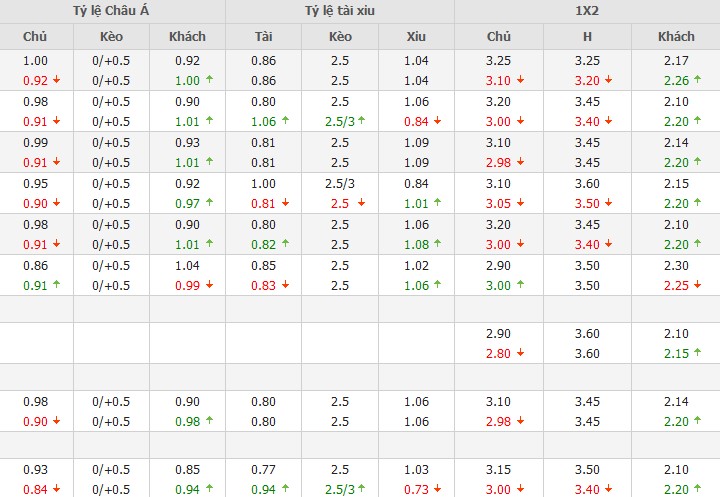Select the Tỷ lệ Châu Á header
720x497 pixels.
click(112, 11)
